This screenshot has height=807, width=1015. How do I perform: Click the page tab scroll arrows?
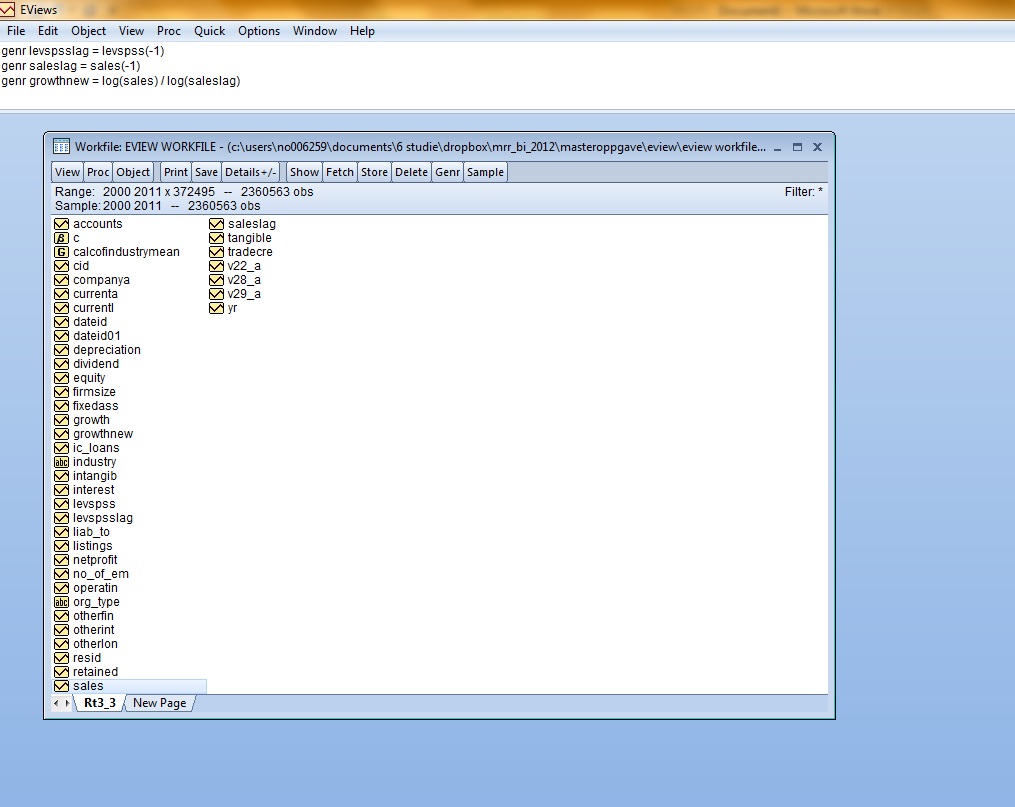[x=62, y=703]
